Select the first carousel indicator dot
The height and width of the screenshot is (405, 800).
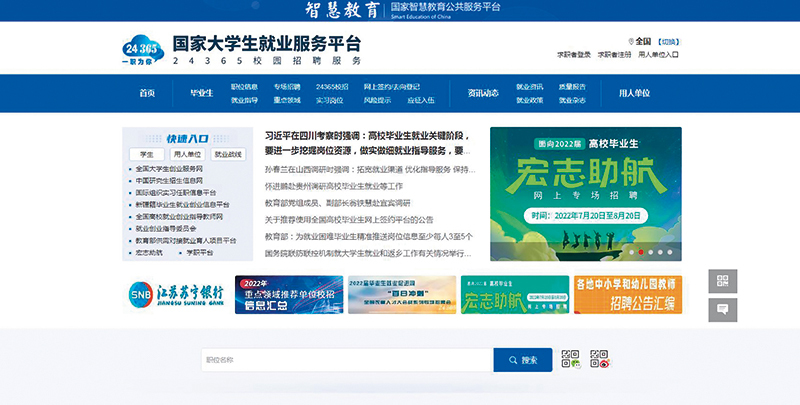click(x=632, y=252)
